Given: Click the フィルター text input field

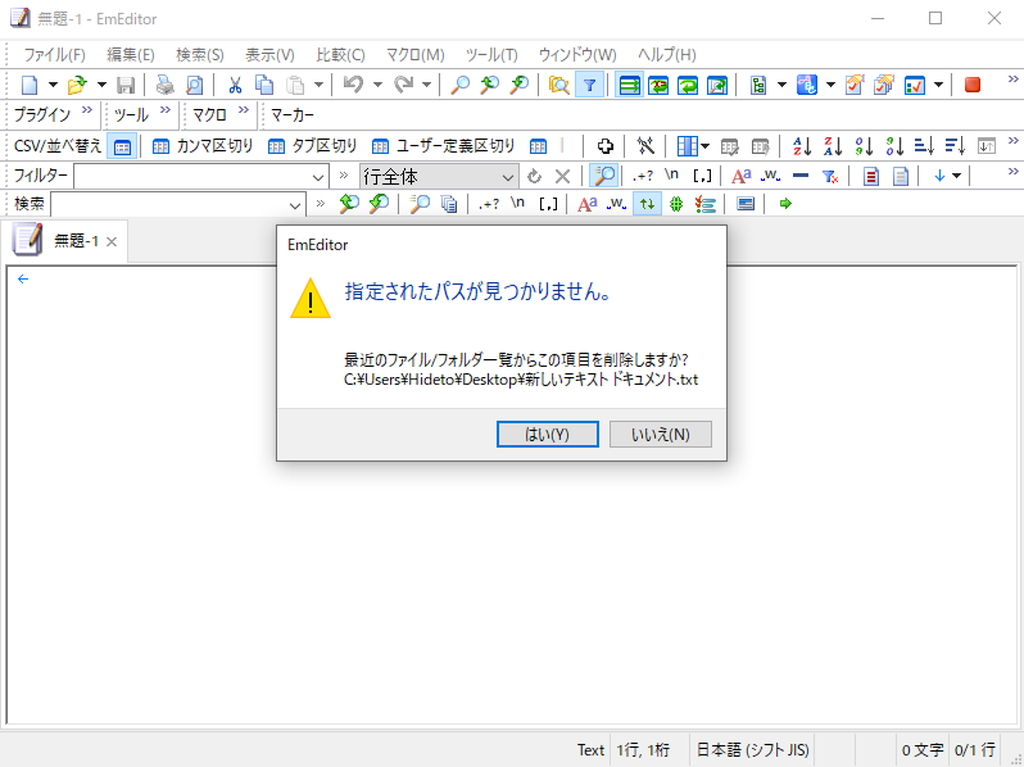Looking at the screenshot, I should coord(201,176).
